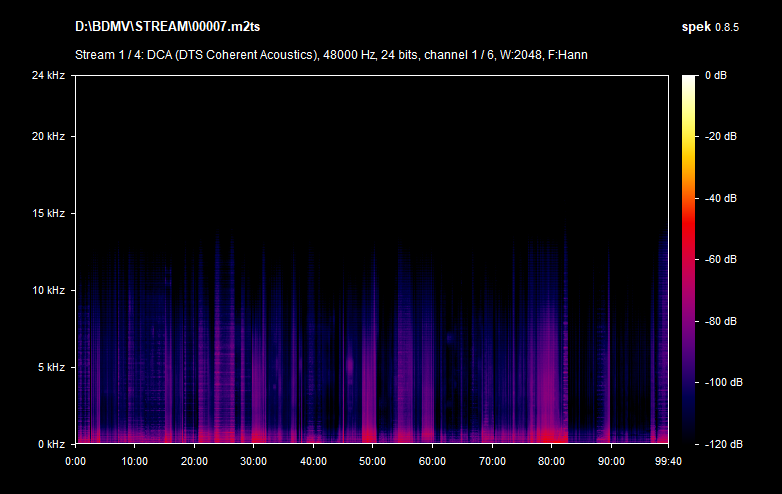Viewport: 782px width, 494px height.
Task: Click the 24 kHz frequency axis label
Action: tap(47, 75)
